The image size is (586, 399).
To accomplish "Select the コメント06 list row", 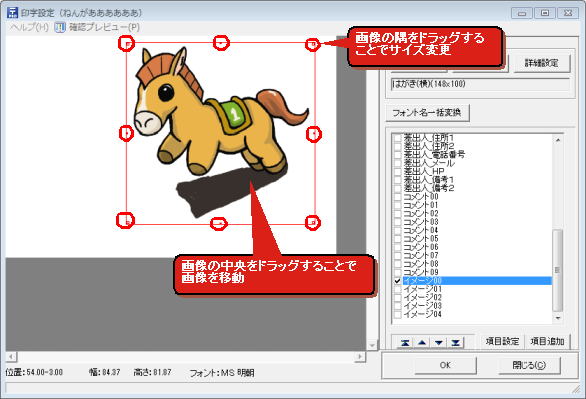I will point(476,247).
